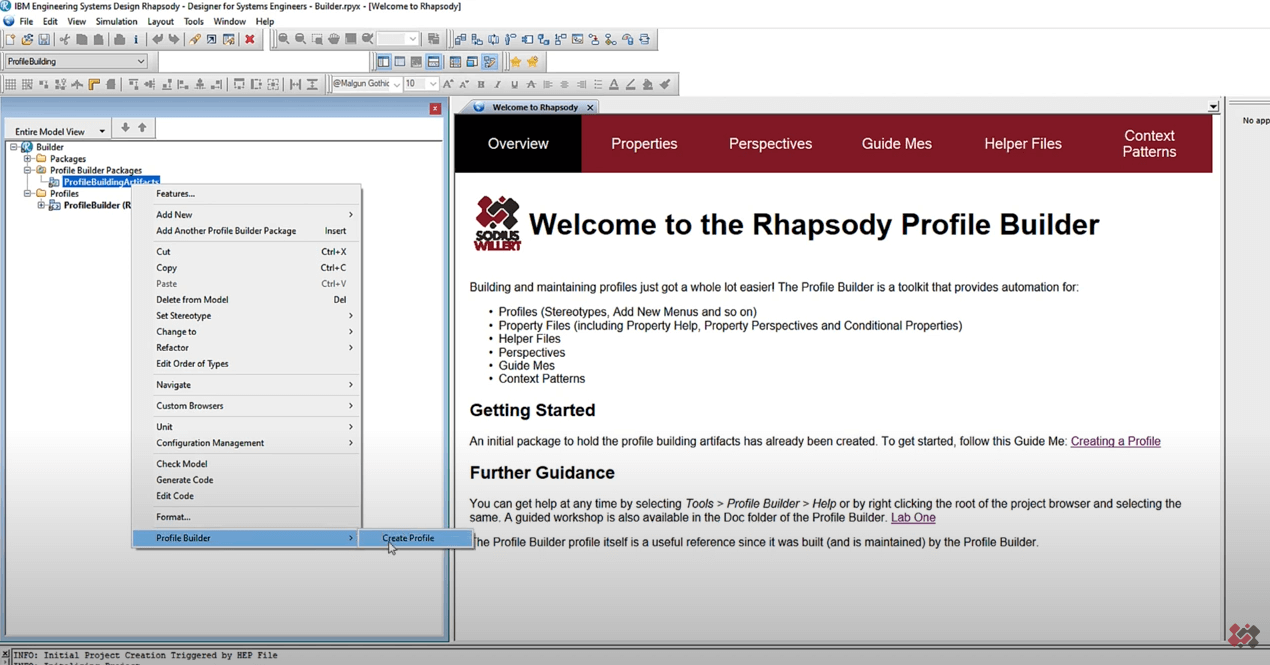The width and height of the screenshot is (1270, 665).
Task: Switch to the Guide Mes tab
Action: [896, 144]
